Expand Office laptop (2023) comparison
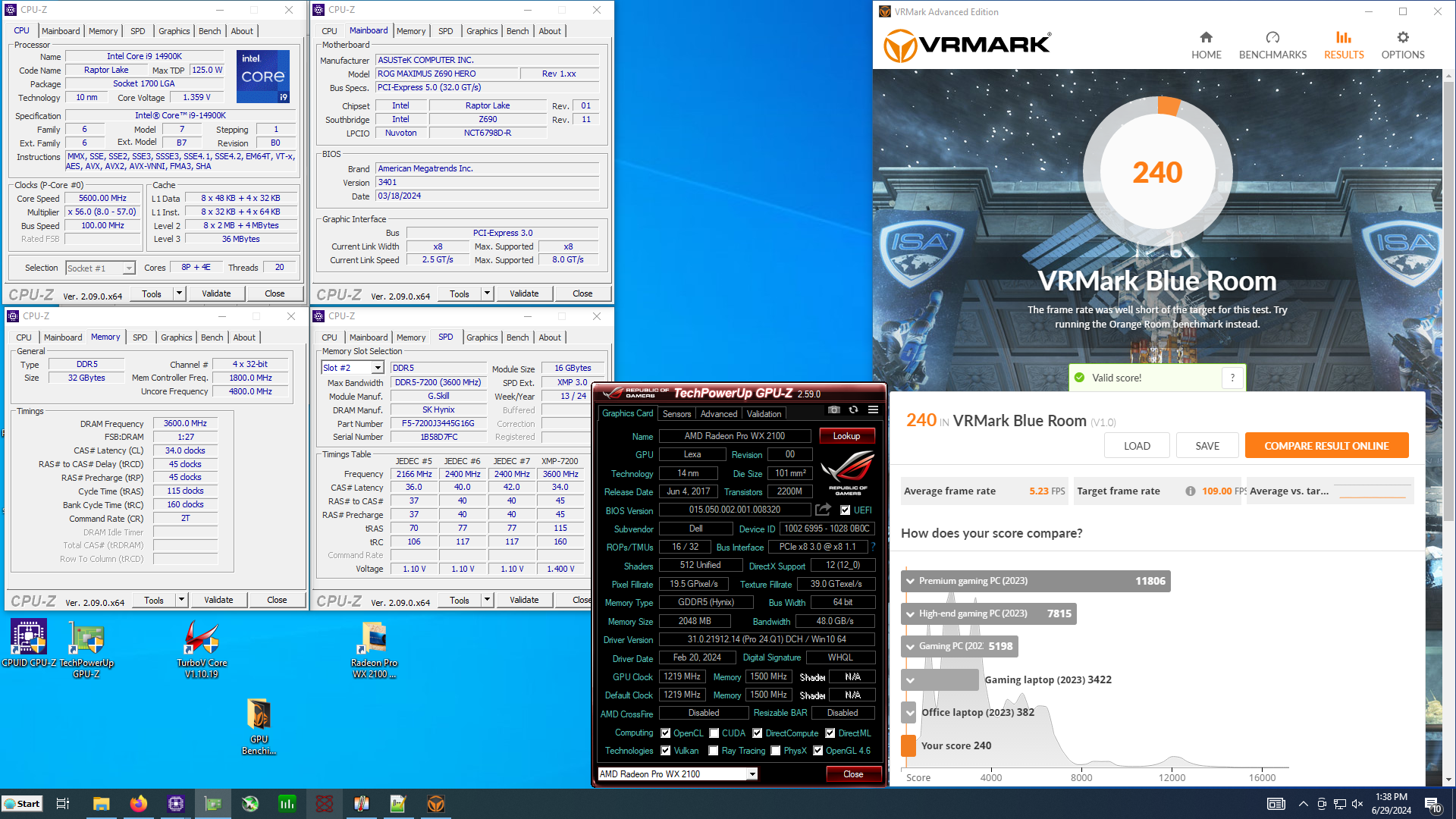Image resolution: width=1456 pixels, height=819 pixels. 909,712
